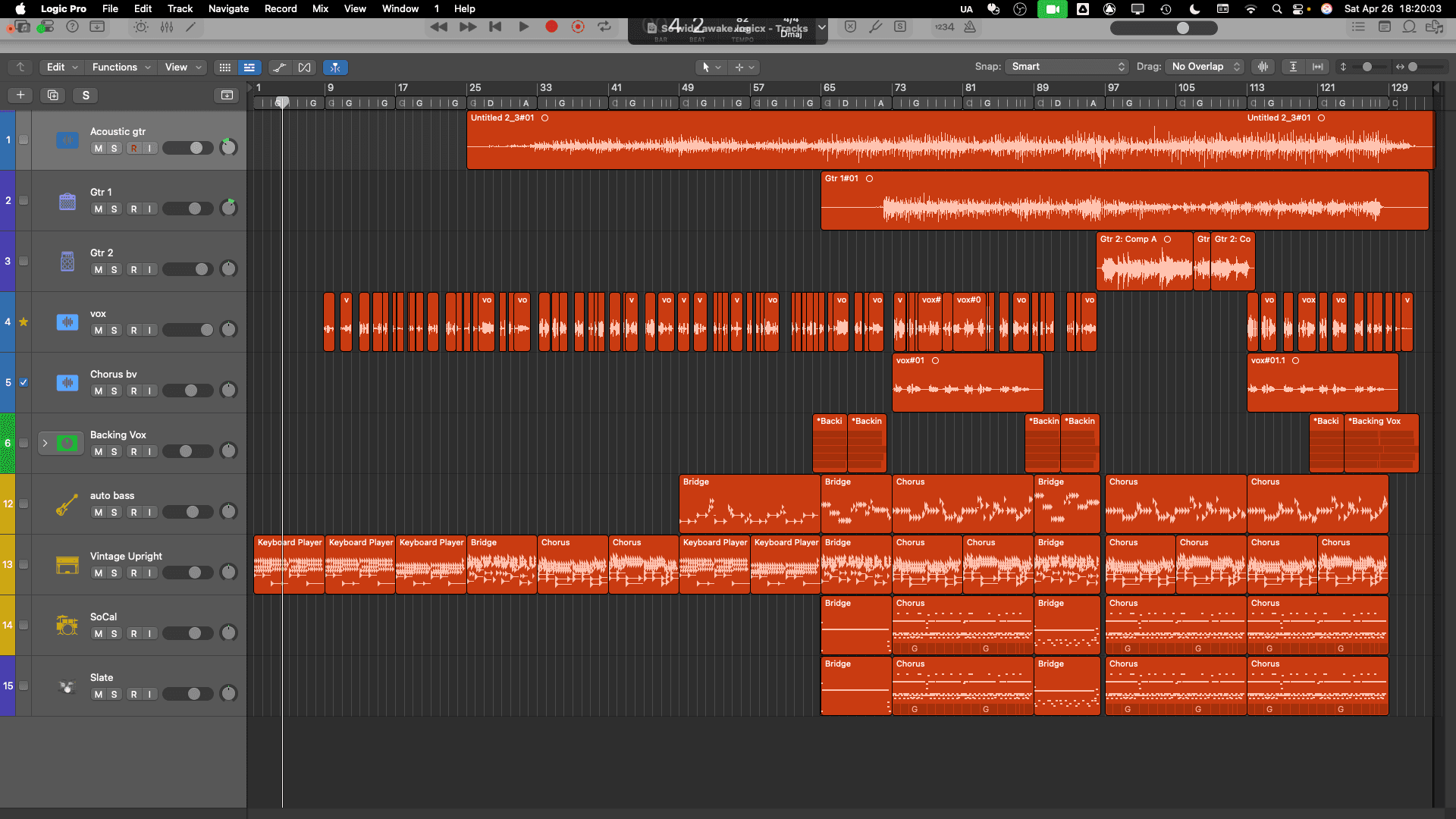Uncheck the Chorus bv track checkbox
Image resolution: width=1456 pixels, height=819 pixels.
tap(24, 382)
